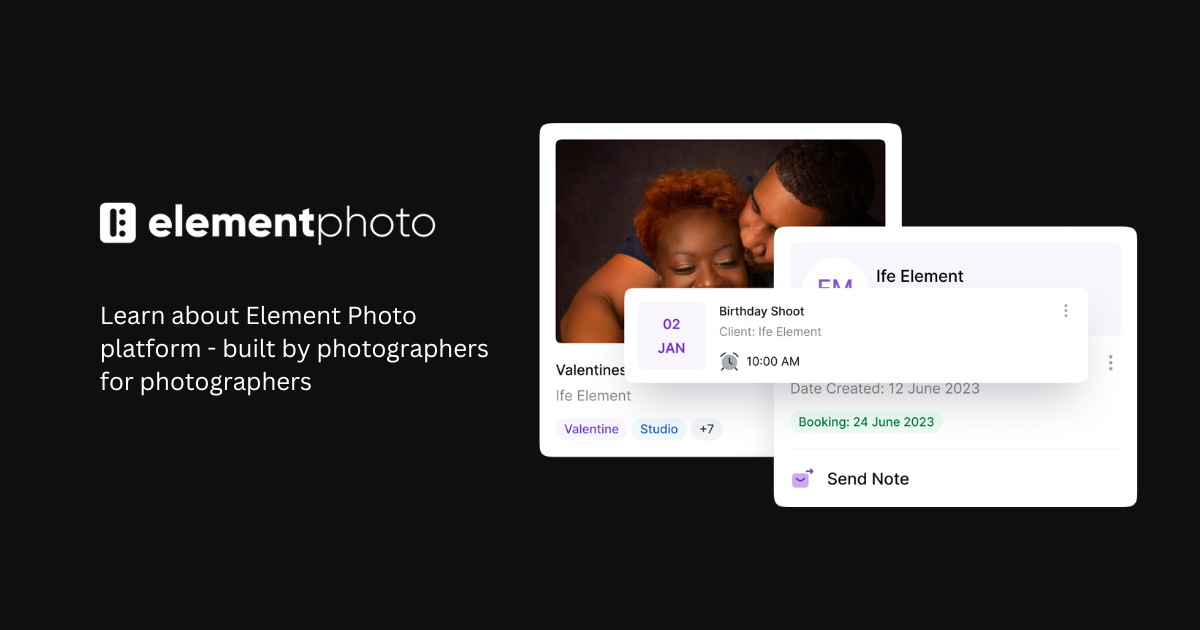
Task: Click the 02 JAN date tile
Action: click(x=671, y=336)
